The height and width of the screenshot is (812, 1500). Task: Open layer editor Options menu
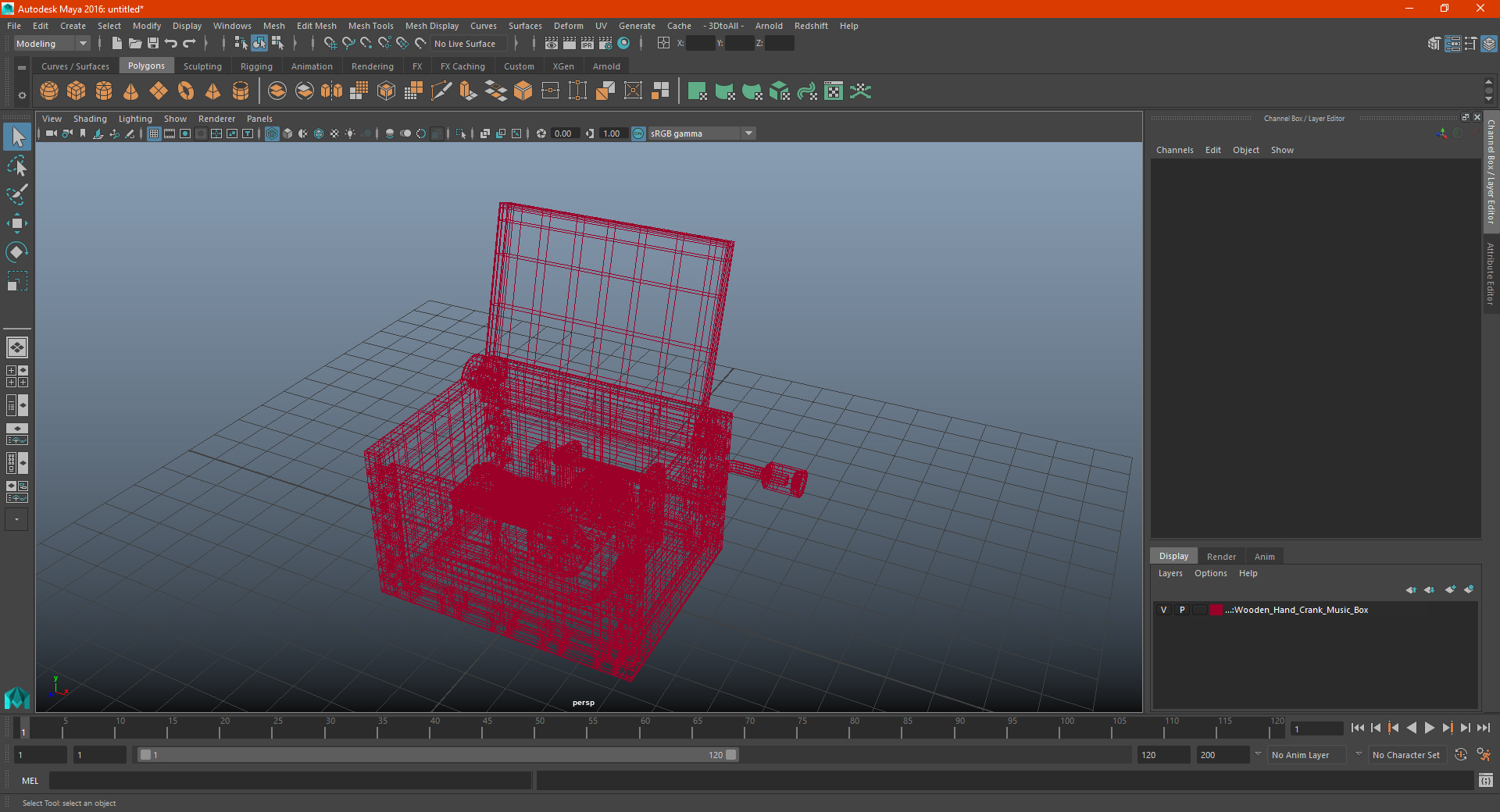pyautogui.click(x=1210, y=573)
